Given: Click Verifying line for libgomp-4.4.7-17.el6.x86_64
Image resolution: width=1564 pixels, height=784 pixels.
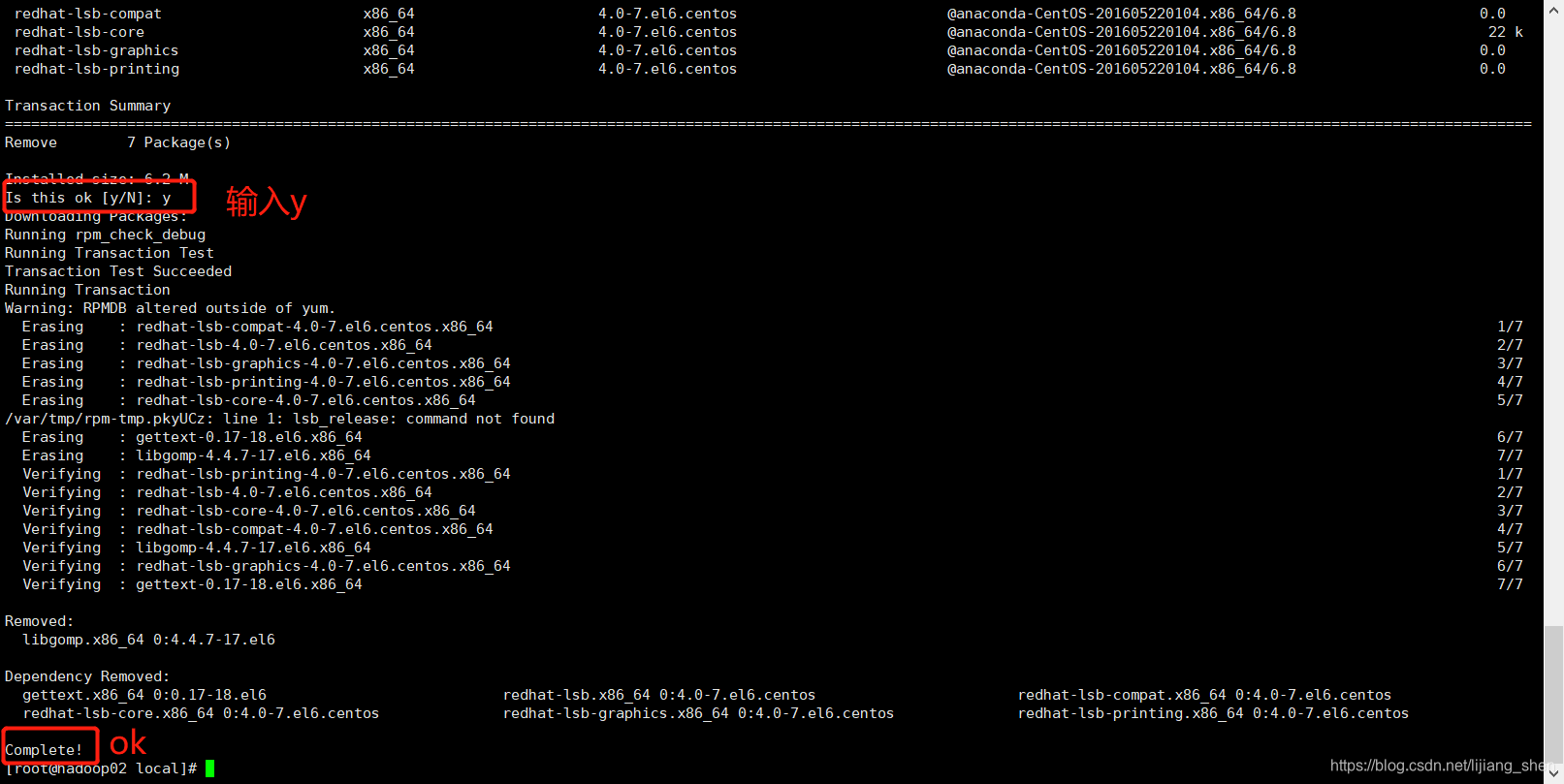Looking at the screenshot, I should click(772, 548).
